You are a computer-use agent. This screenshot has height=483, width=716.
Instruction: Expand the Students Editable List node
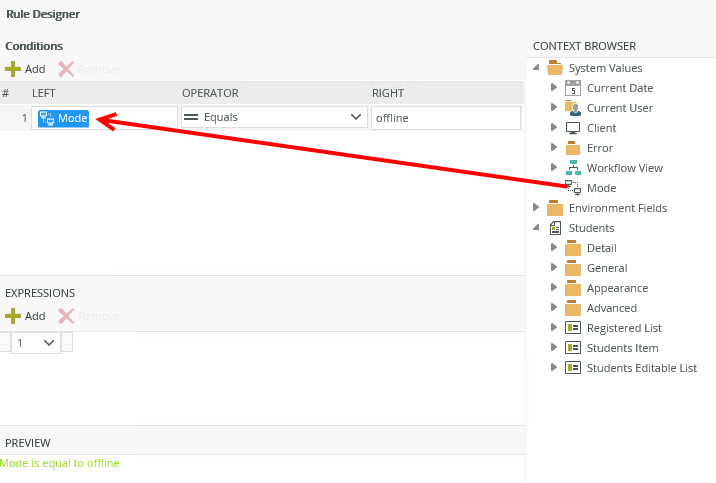553,367
